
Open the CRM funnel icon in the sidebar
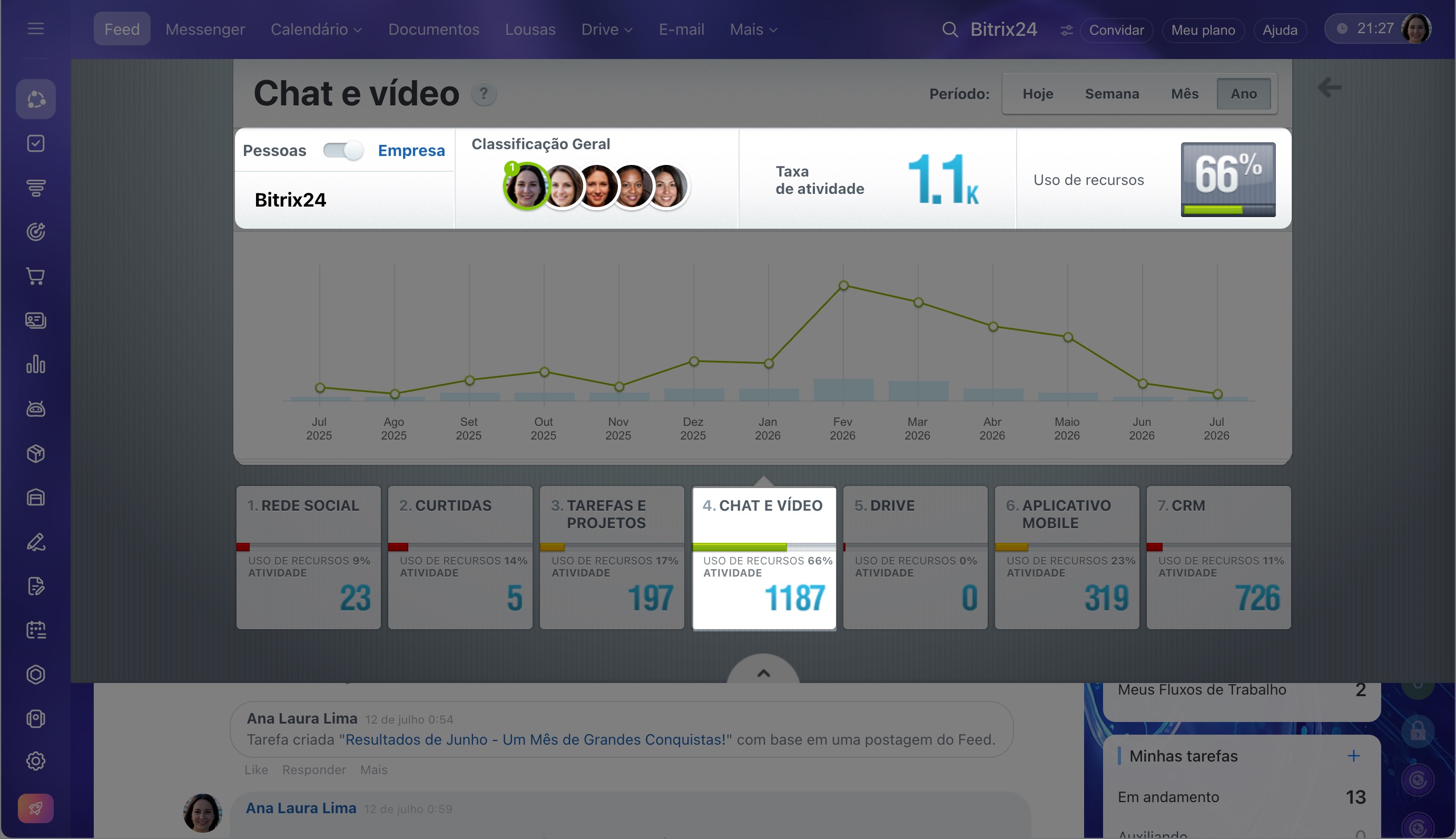(x=36, y=188)
